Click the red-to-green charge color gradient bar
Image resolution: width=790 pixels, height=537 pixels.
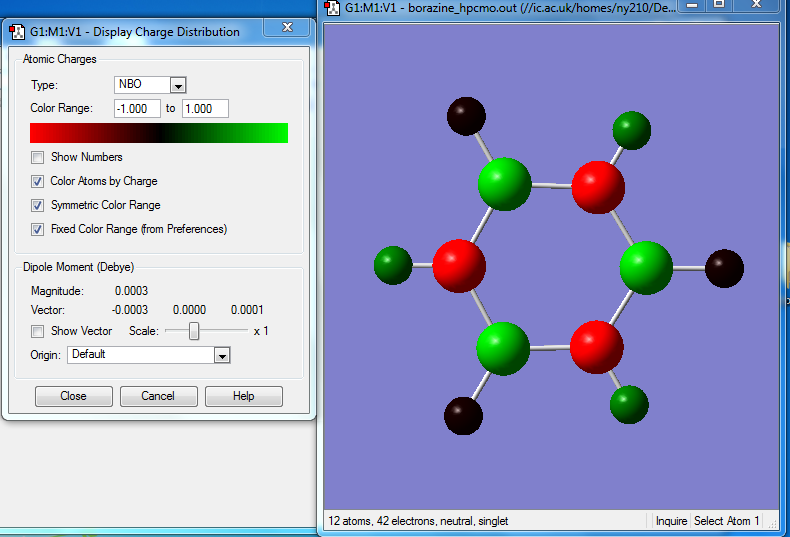point(159,133)
